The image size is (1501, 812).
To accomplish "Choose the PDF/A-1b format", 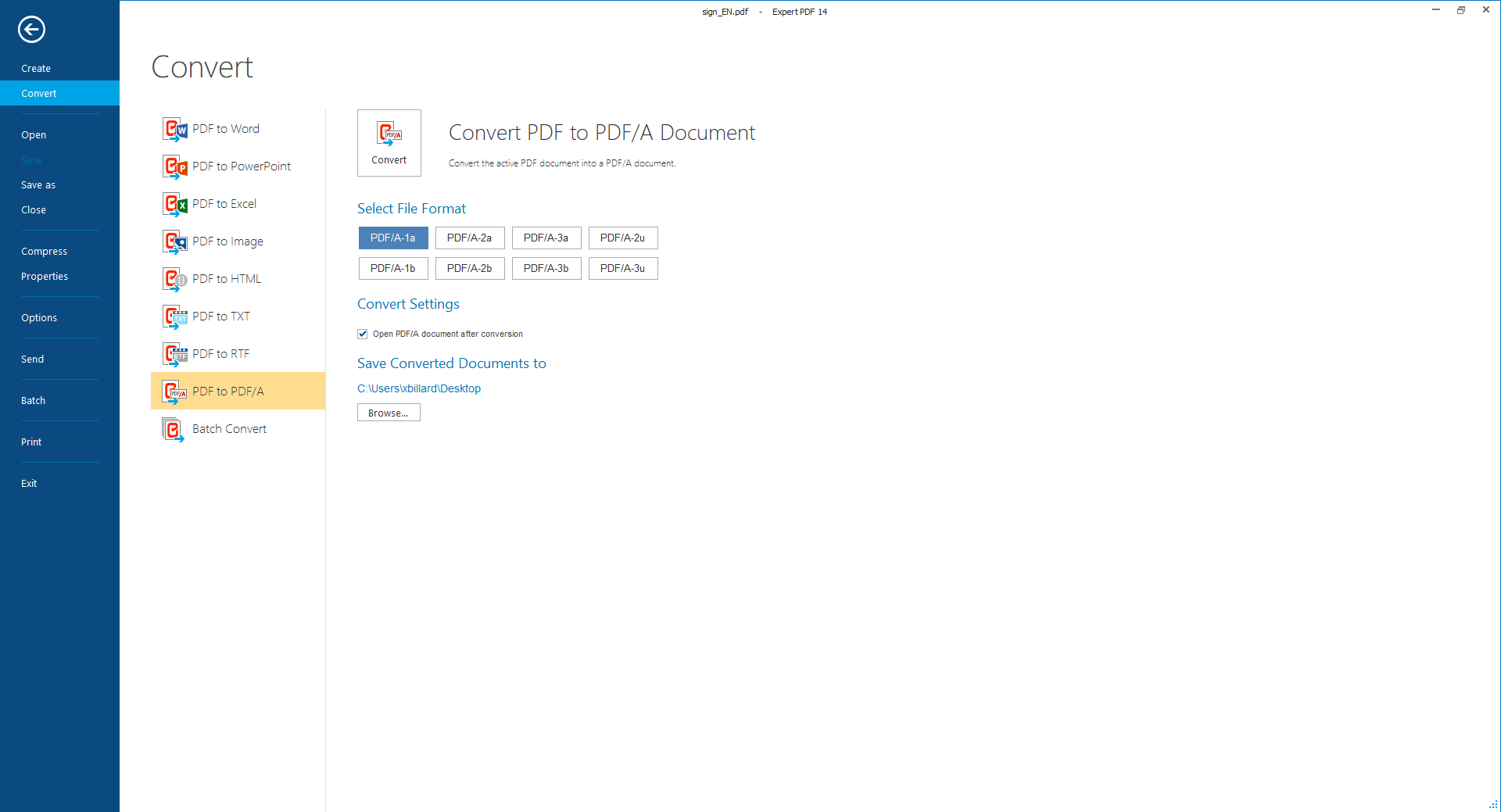I will [x=393, y=268].
